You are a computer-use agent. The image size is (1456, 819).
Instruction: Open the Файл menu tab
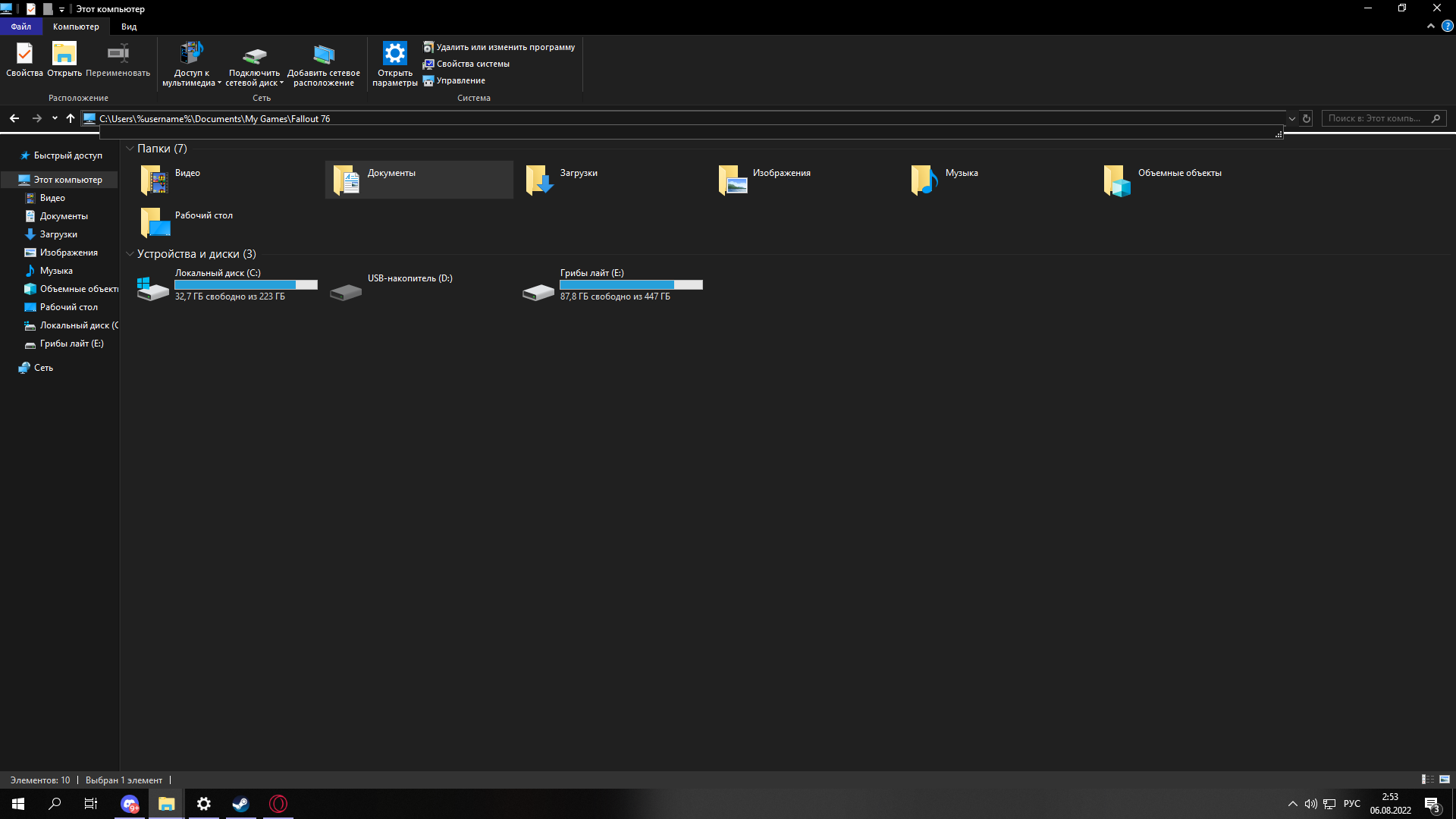[x=21, y=27]
